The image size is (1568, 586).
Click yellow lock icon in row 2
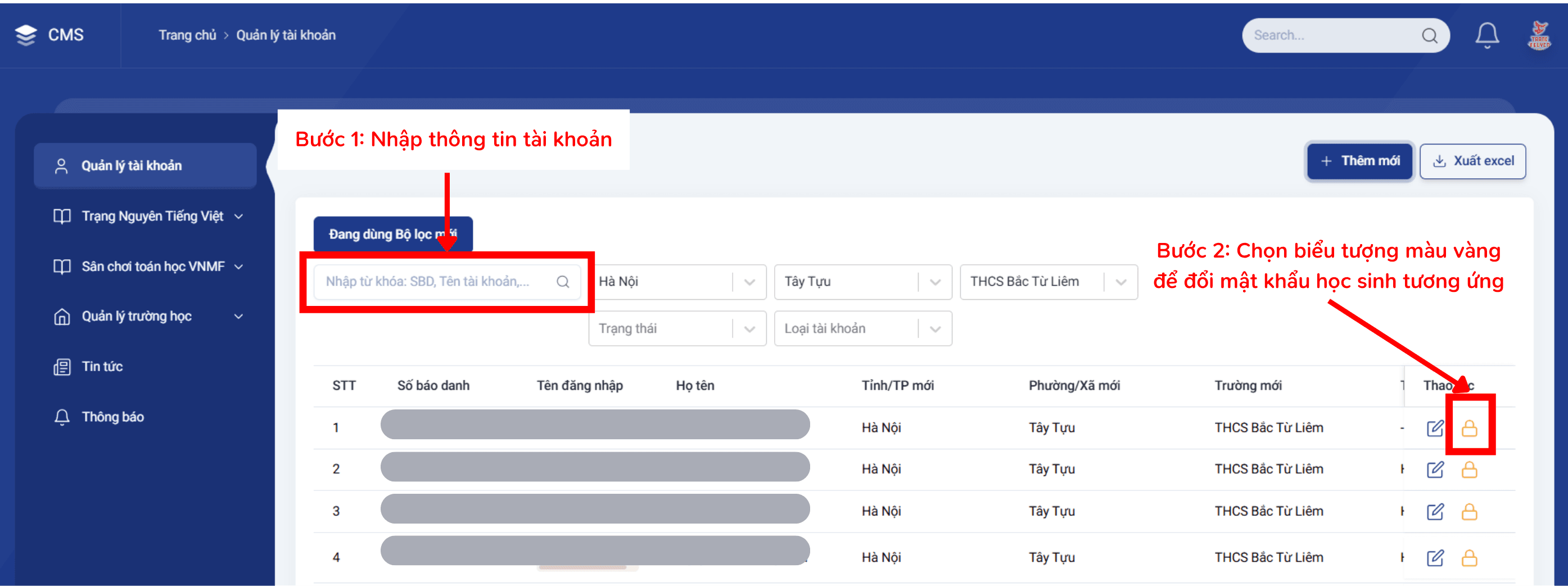pos(1469,470)
